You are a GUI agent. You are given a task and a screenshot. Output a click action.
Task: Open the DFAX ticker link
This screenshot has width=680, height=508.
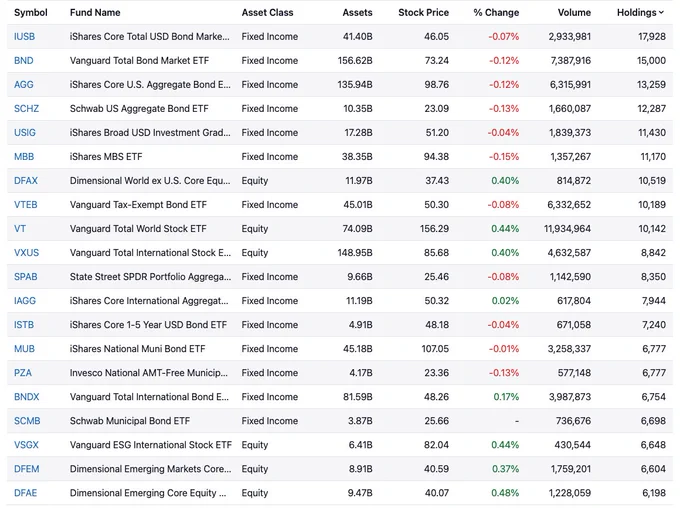[x=26, y=180]
